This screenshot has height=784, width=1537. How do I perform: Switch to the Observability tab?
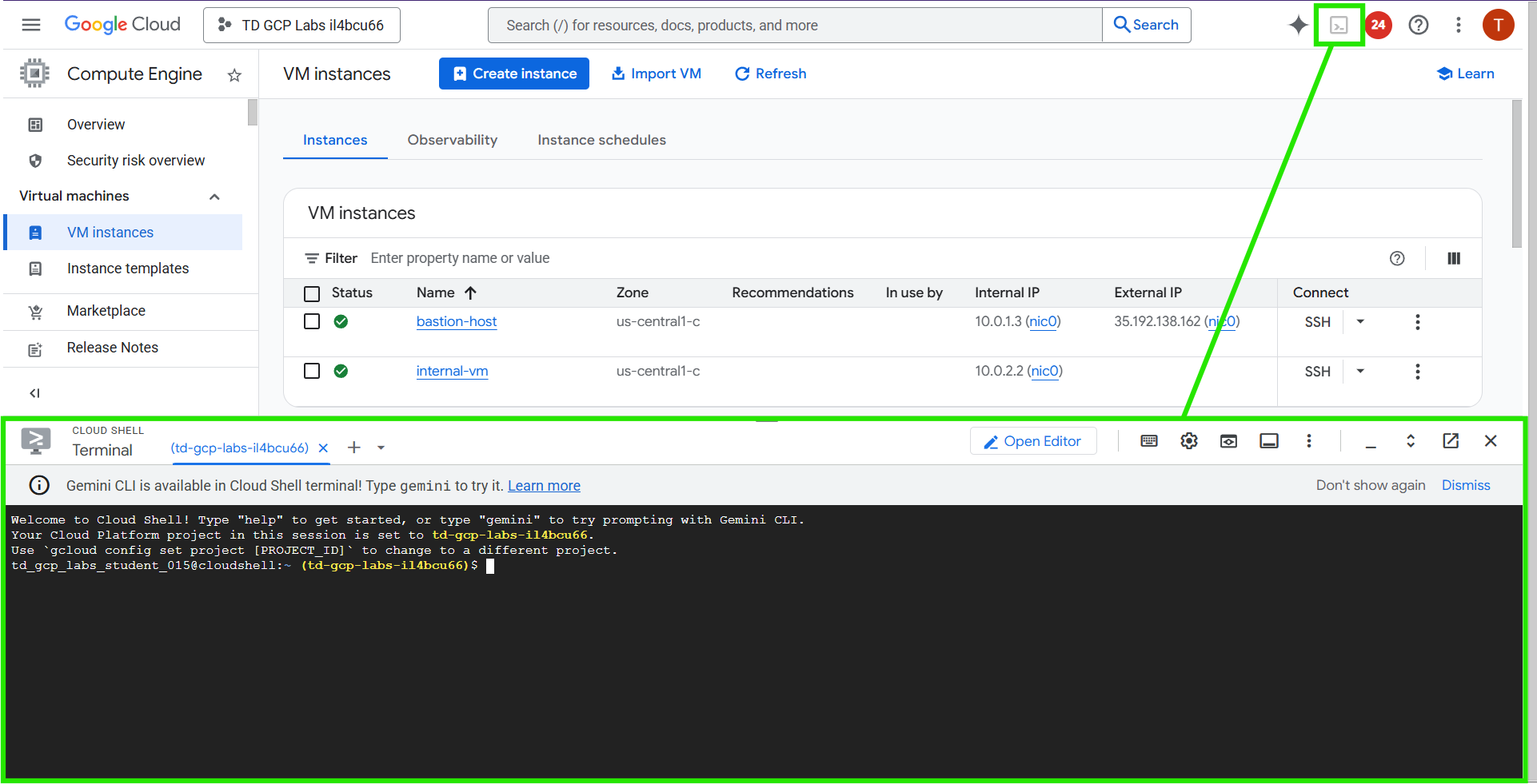(x=452, y=140)
